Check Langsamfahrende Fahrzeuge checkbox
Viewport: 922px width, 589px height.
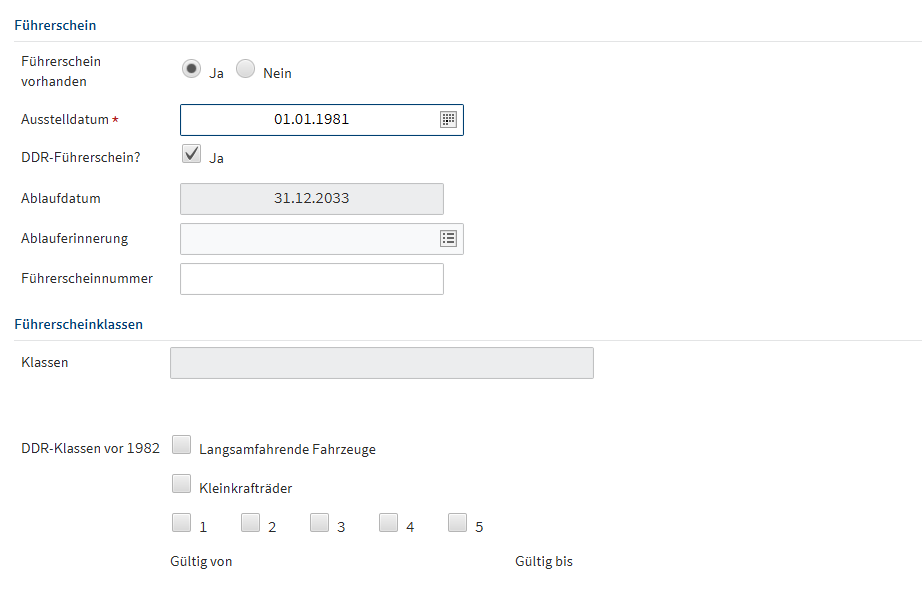[181, 445]
